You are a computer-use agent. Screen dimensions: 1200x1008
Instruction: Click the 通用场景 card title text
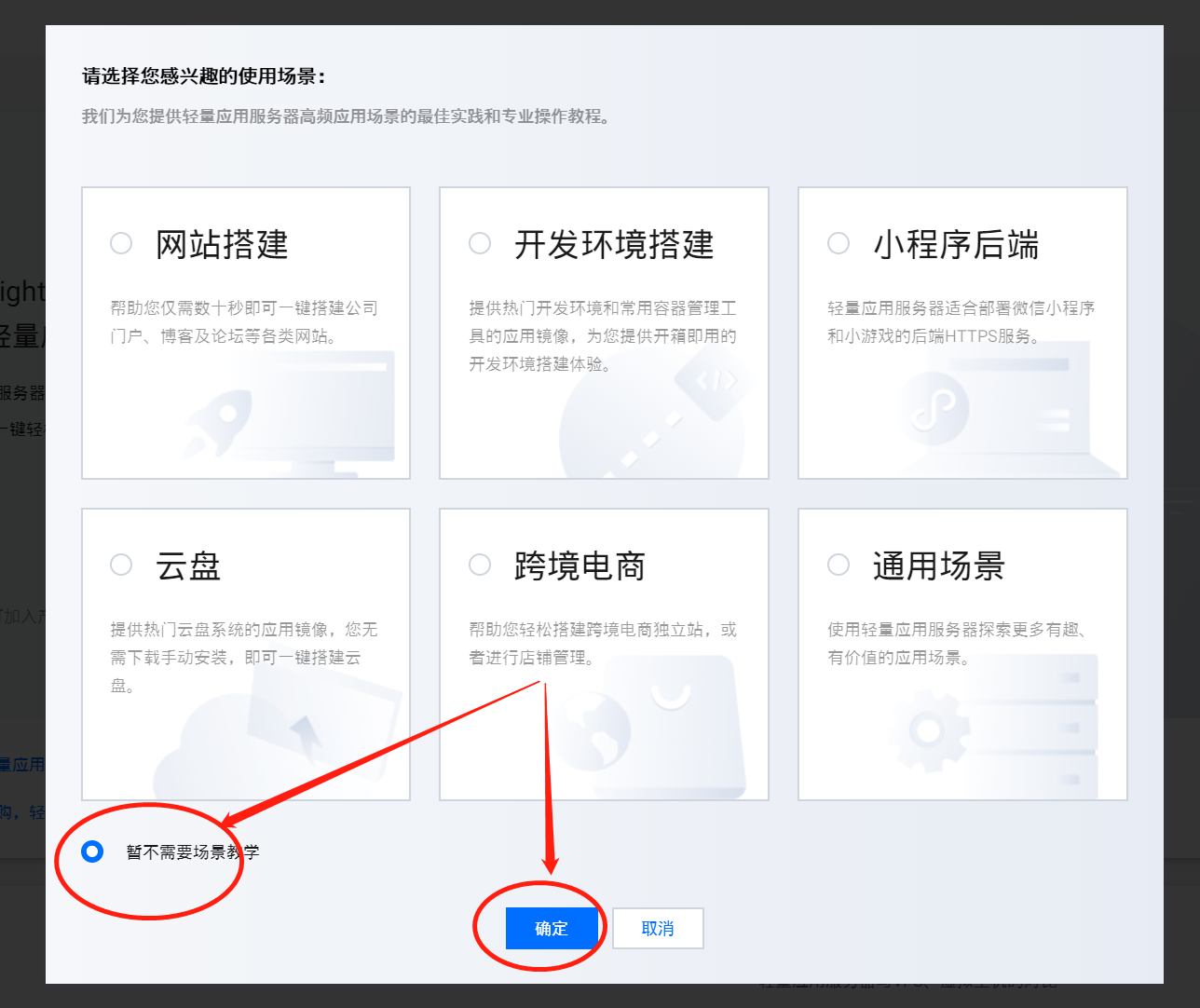click(x=938, y=565)
